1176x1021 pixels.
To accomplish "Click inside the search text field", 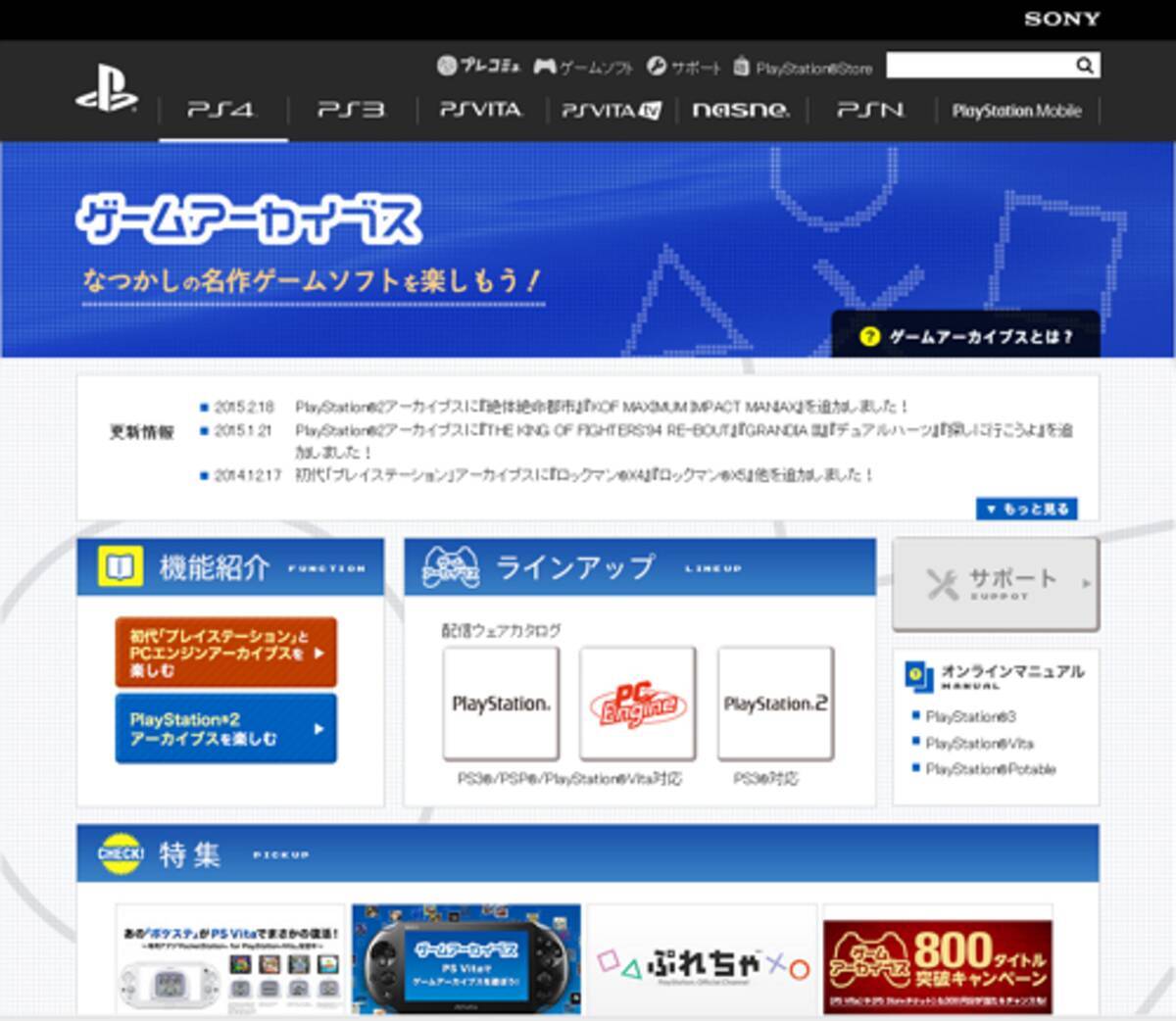I will pyautogui.click(x=978, y=66).
